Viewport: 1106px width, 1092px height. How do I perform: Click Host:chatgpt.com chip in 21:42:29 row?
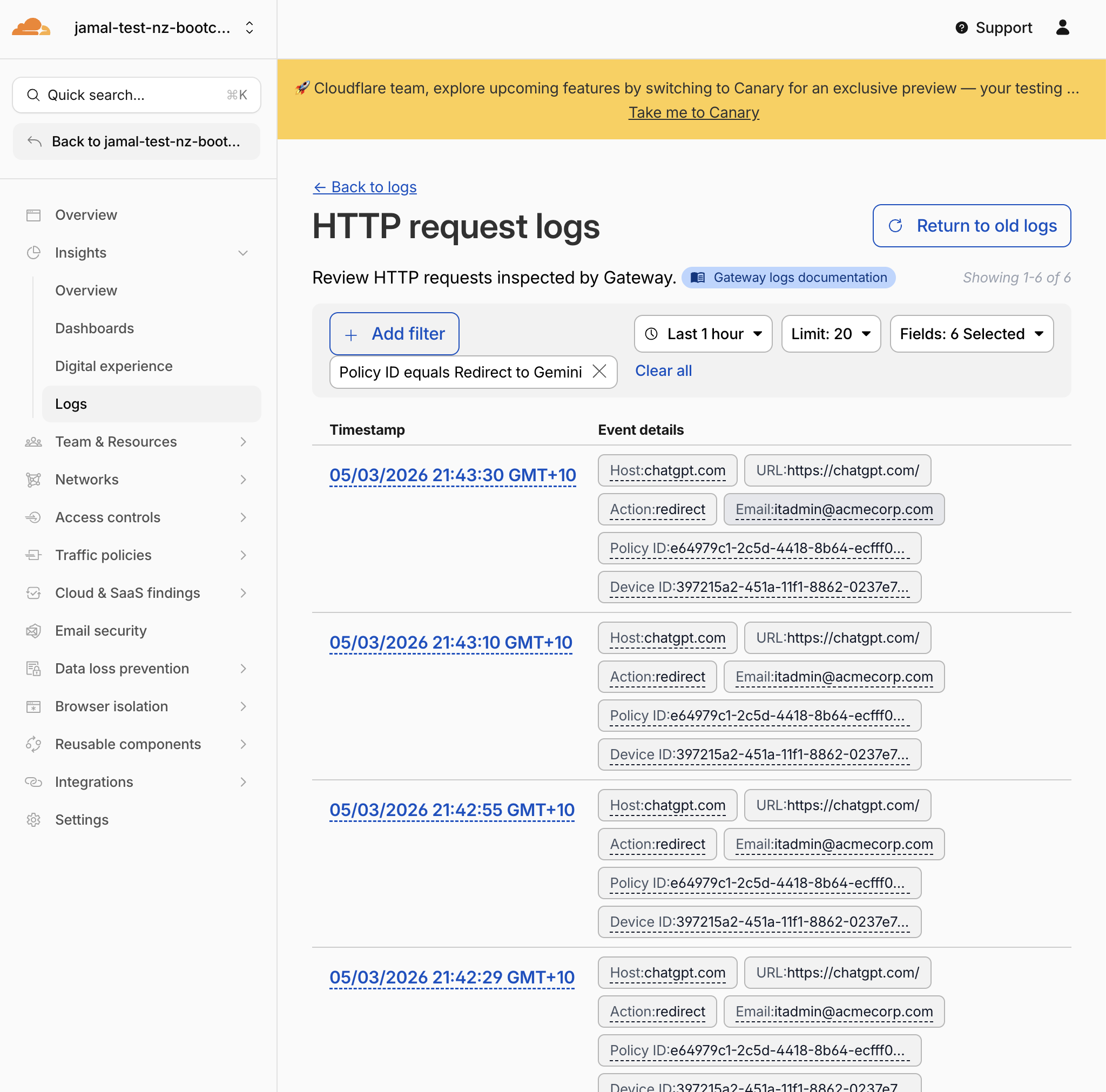tap(667, 972)
